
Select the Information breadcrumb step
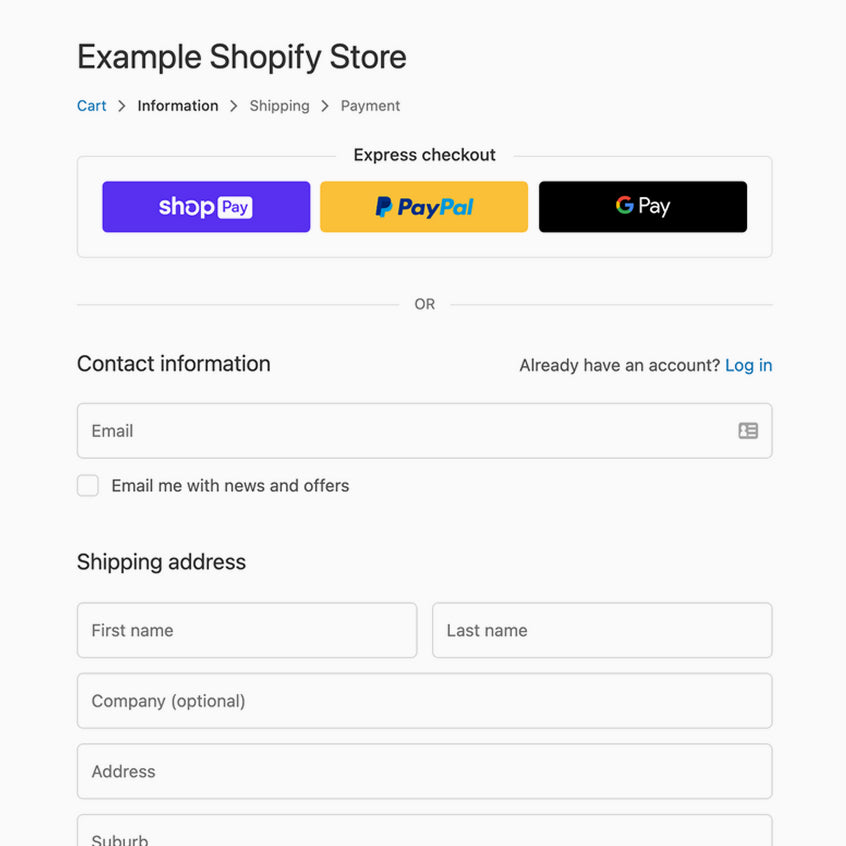[x=178, y=106]
